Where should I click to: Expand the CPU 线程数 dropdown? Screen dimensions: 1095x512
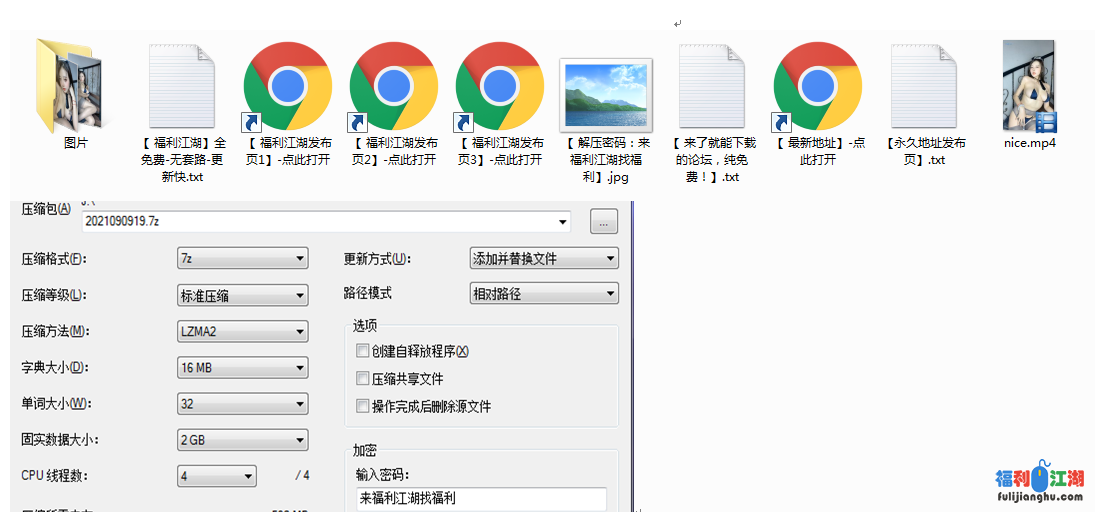click(217, 476)
